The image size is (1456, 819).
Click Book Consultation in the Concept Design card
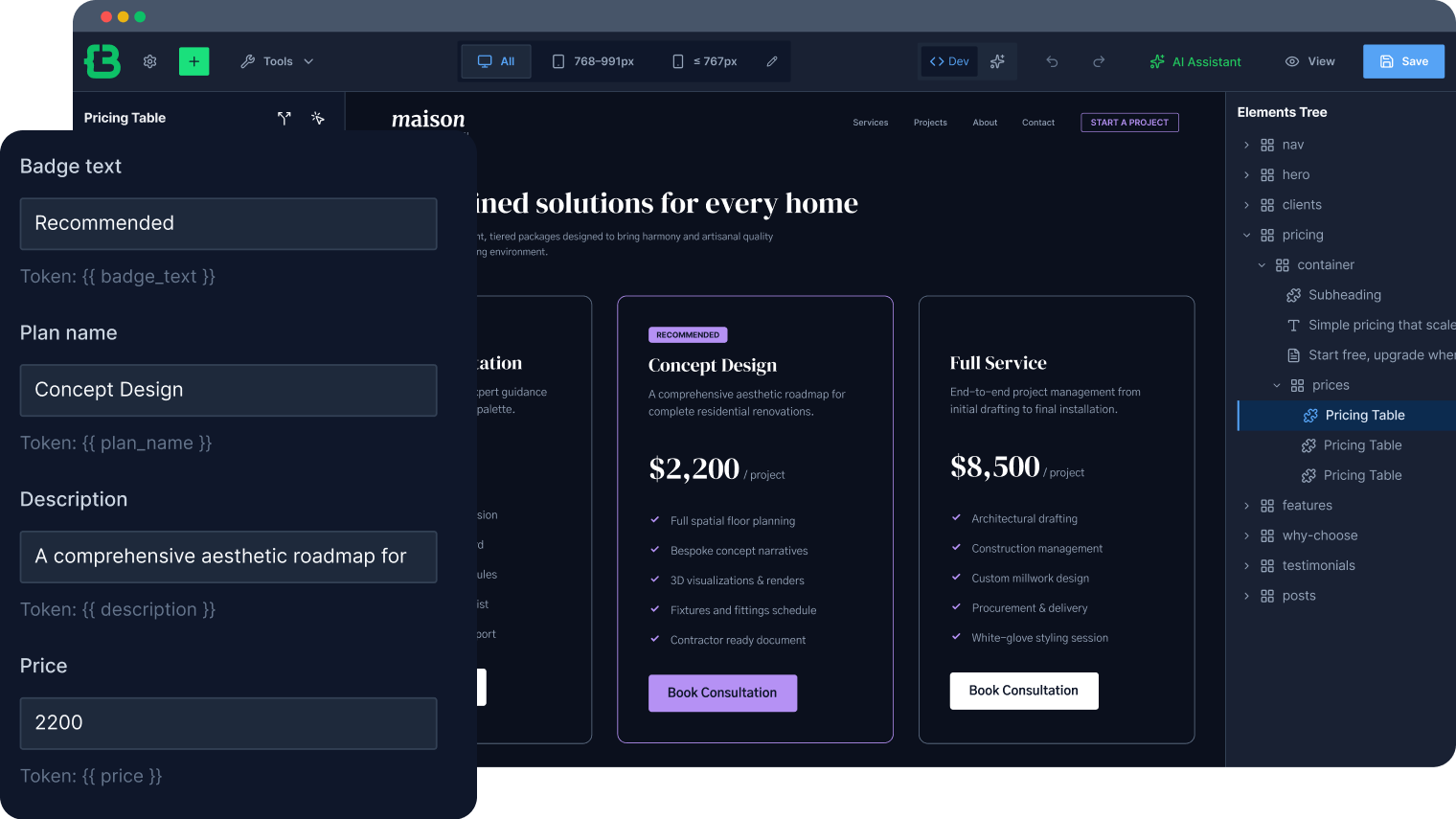point(722,693)
